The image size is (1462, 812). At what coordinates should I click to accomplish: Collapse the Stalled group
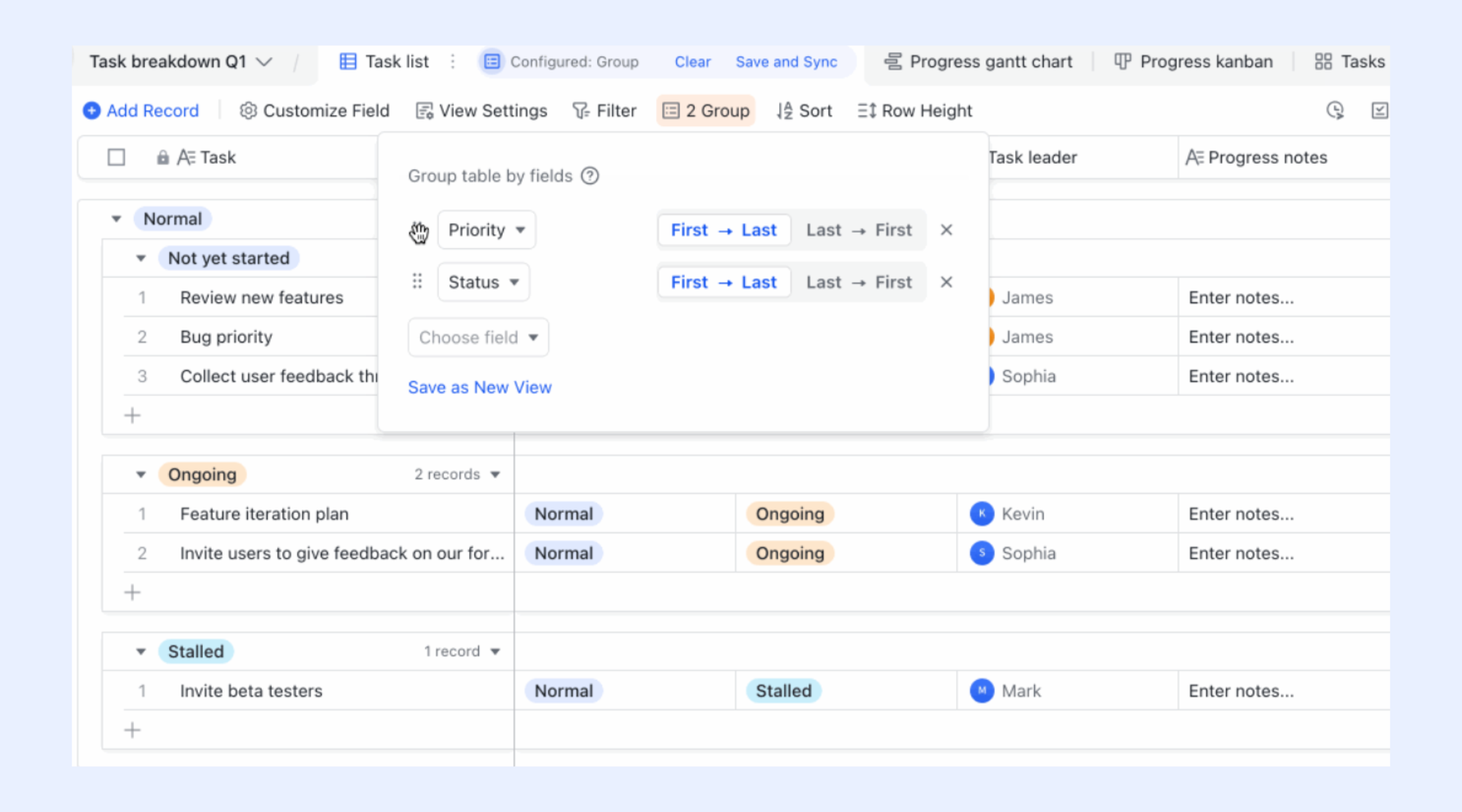click(x=141, y=652)
